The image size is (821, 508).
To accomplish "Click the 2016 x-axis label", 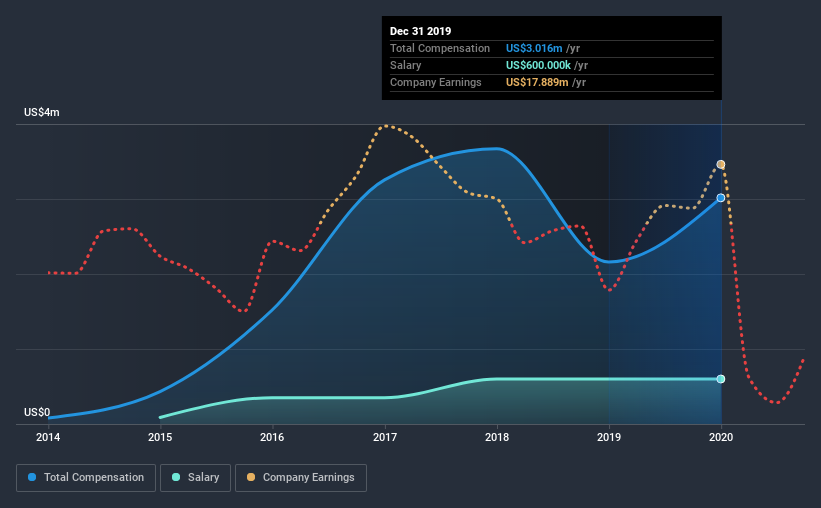I will [272, 437].
